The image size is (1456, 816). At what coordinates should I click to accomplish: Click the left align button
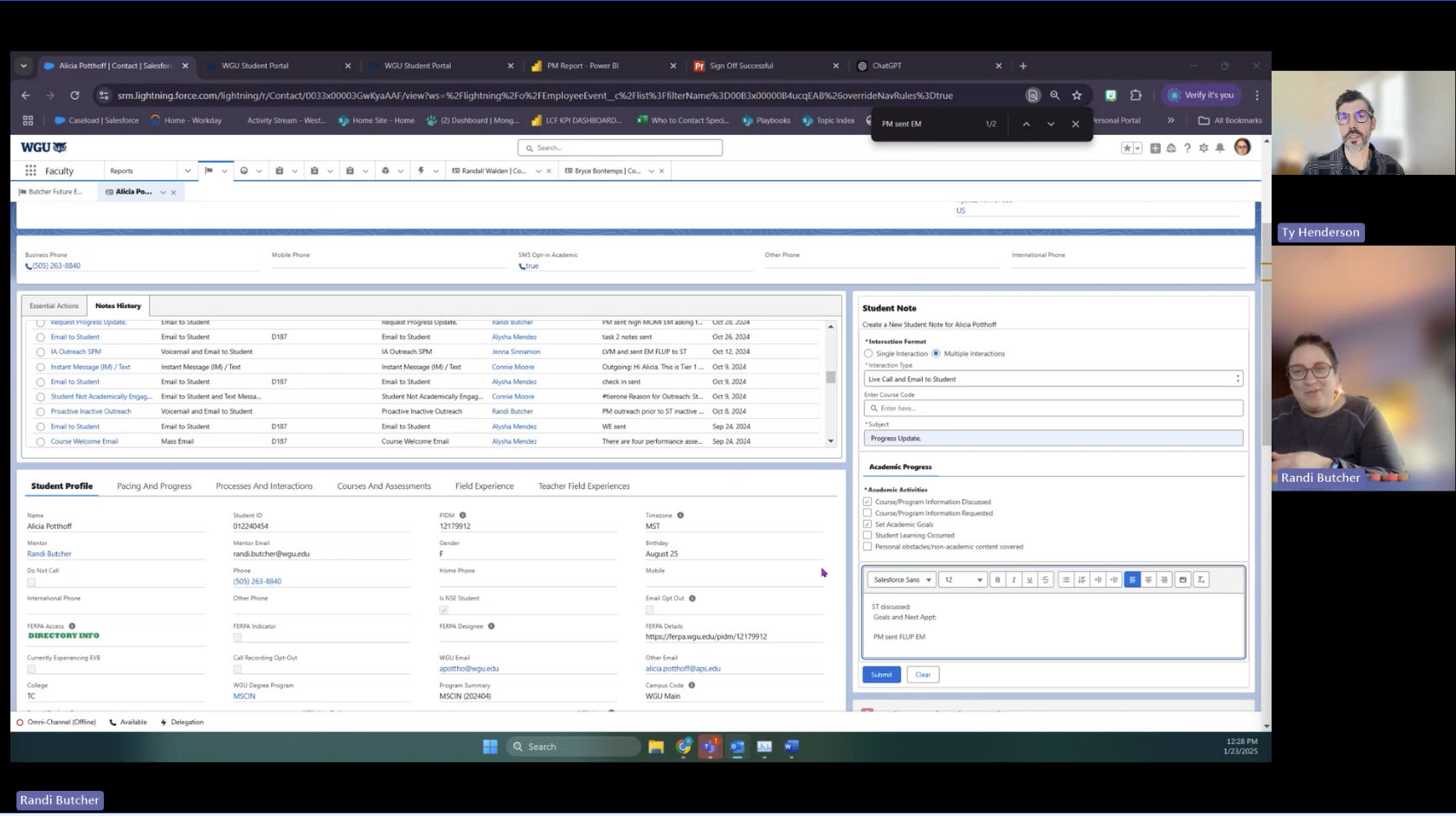click(1132, 580)
